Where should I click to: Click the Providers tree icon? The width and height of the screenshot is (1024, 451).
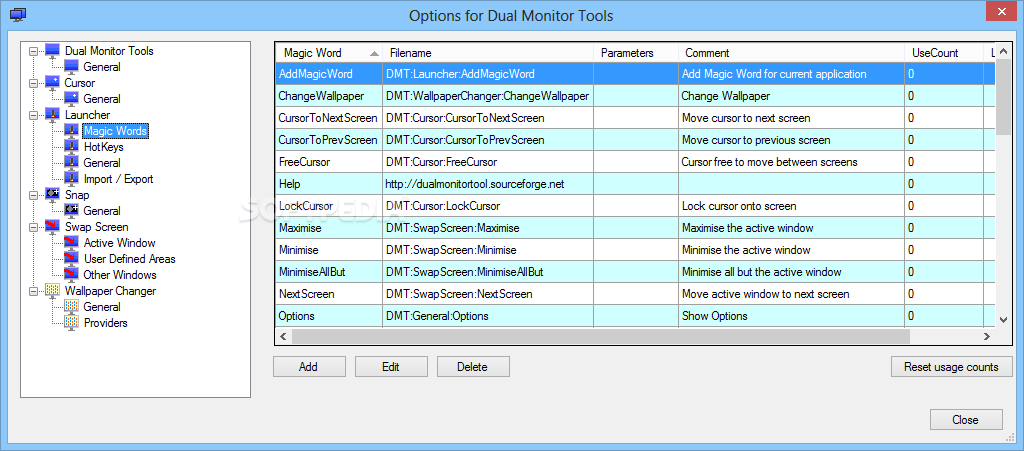[x=71, y=322]
